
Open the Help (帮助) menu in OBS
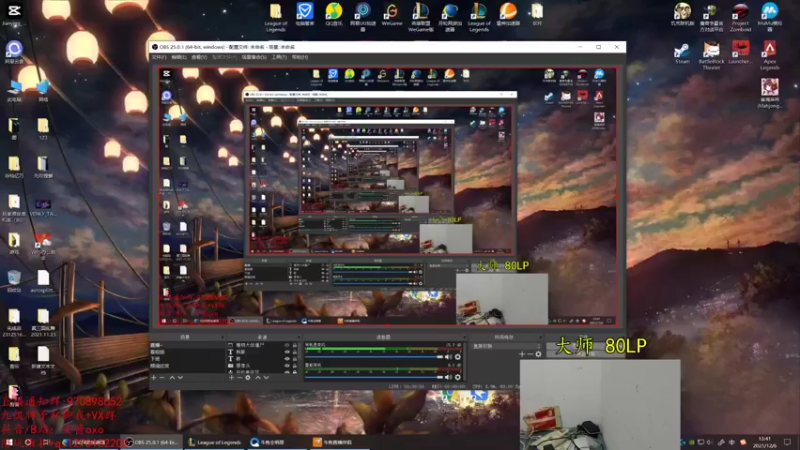tap(299, 57)
